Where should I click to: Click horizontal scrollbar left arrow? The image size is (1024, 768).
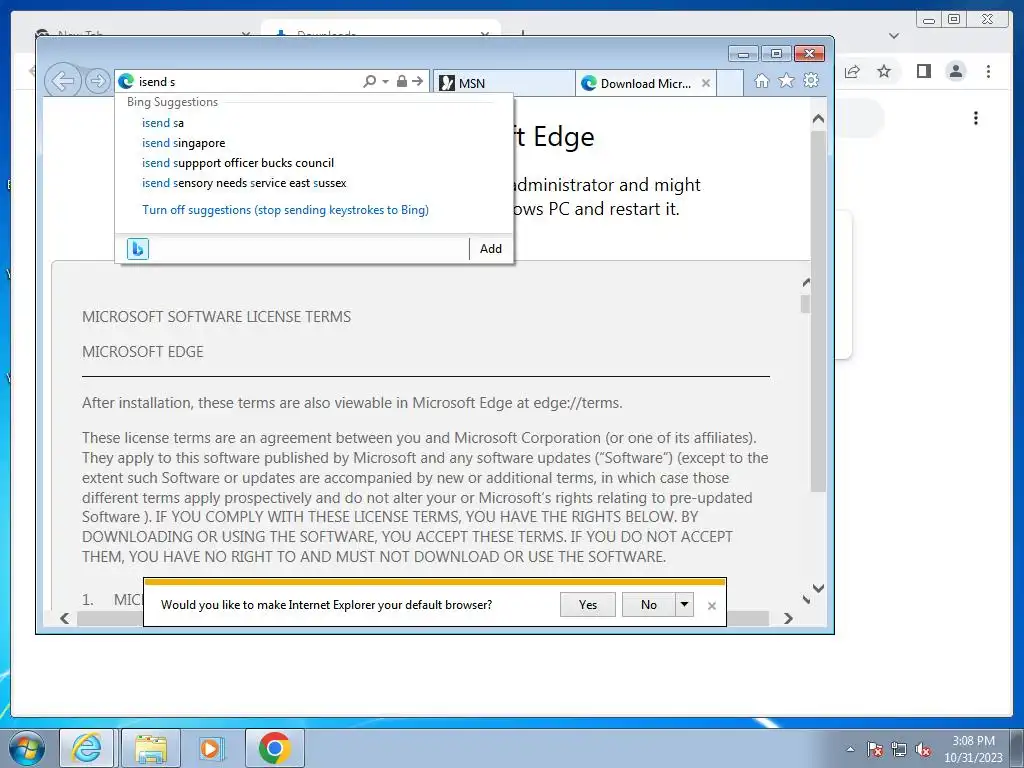[65, 618]
